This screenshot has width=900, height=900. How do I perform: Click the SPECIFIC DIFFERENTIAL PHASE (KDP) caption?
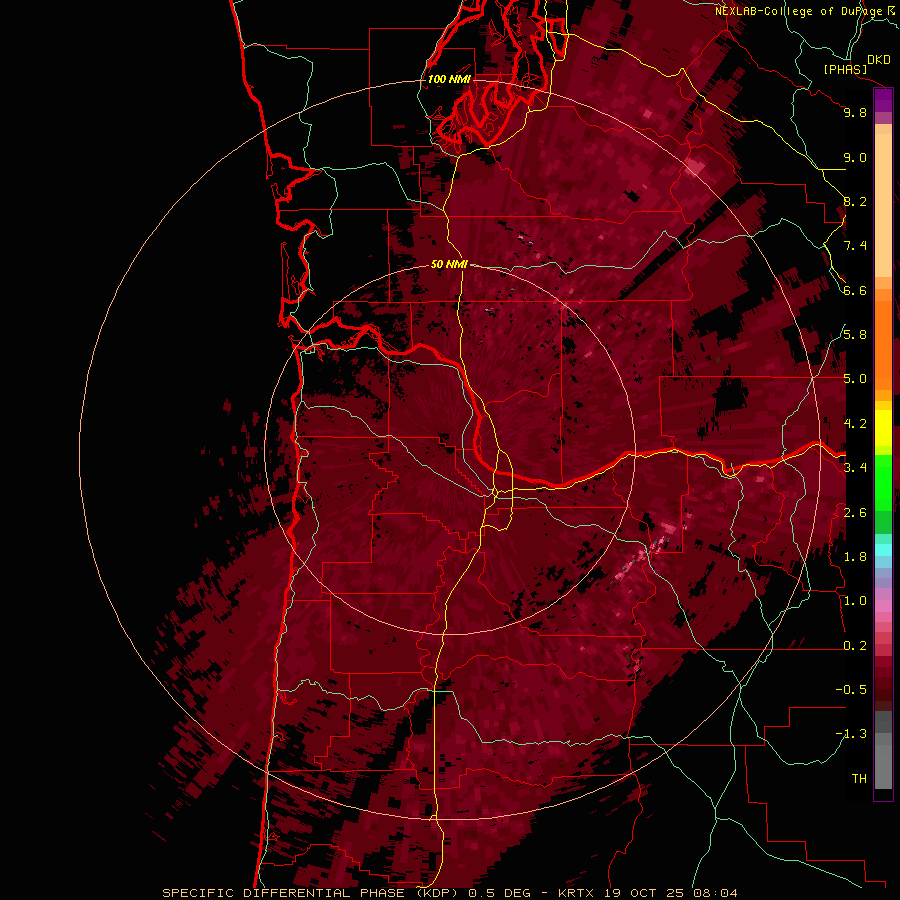pyautogui.click(x=310, y=893)
